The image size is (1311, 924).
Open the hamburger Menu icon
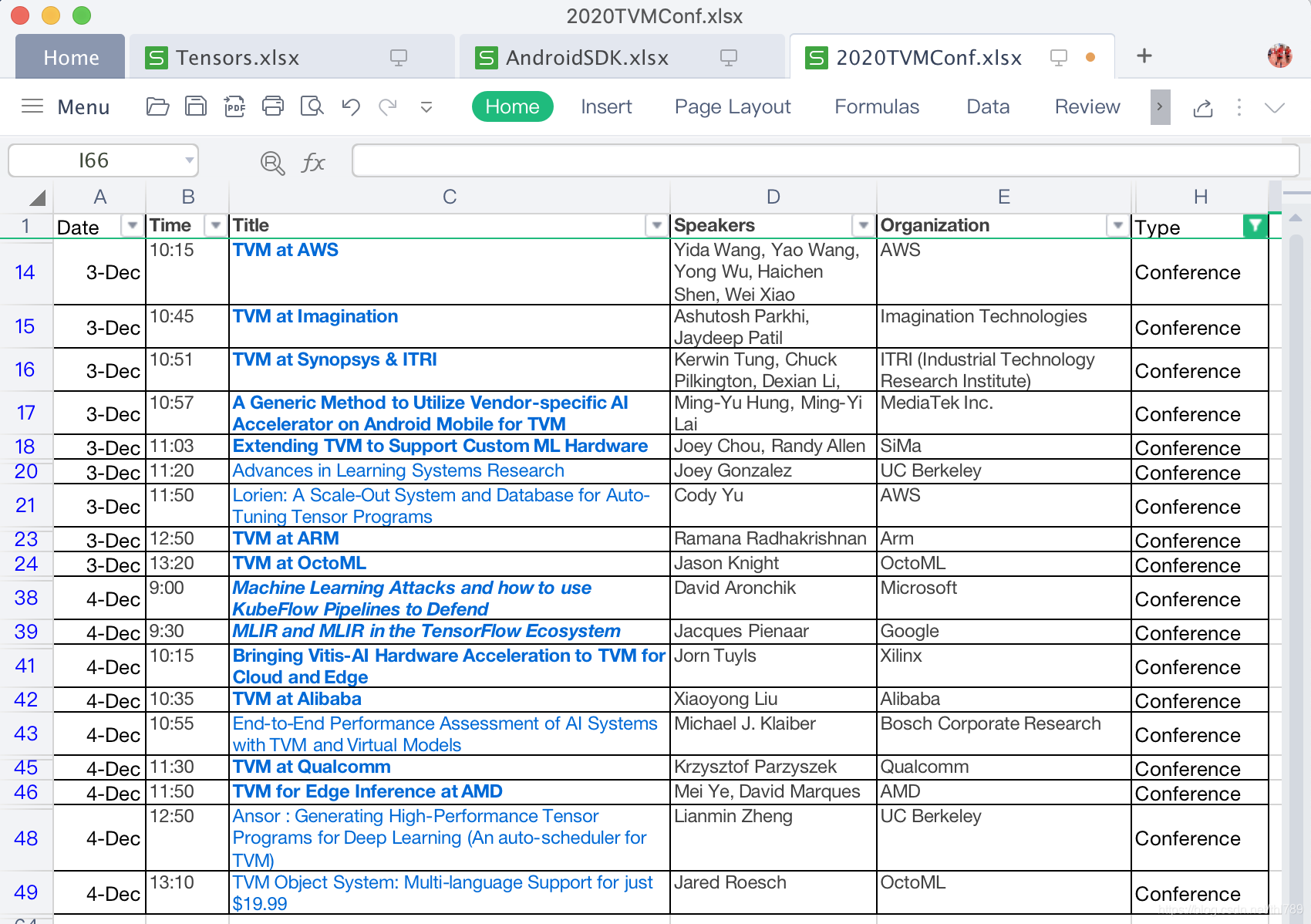click(x=32, y=106)
